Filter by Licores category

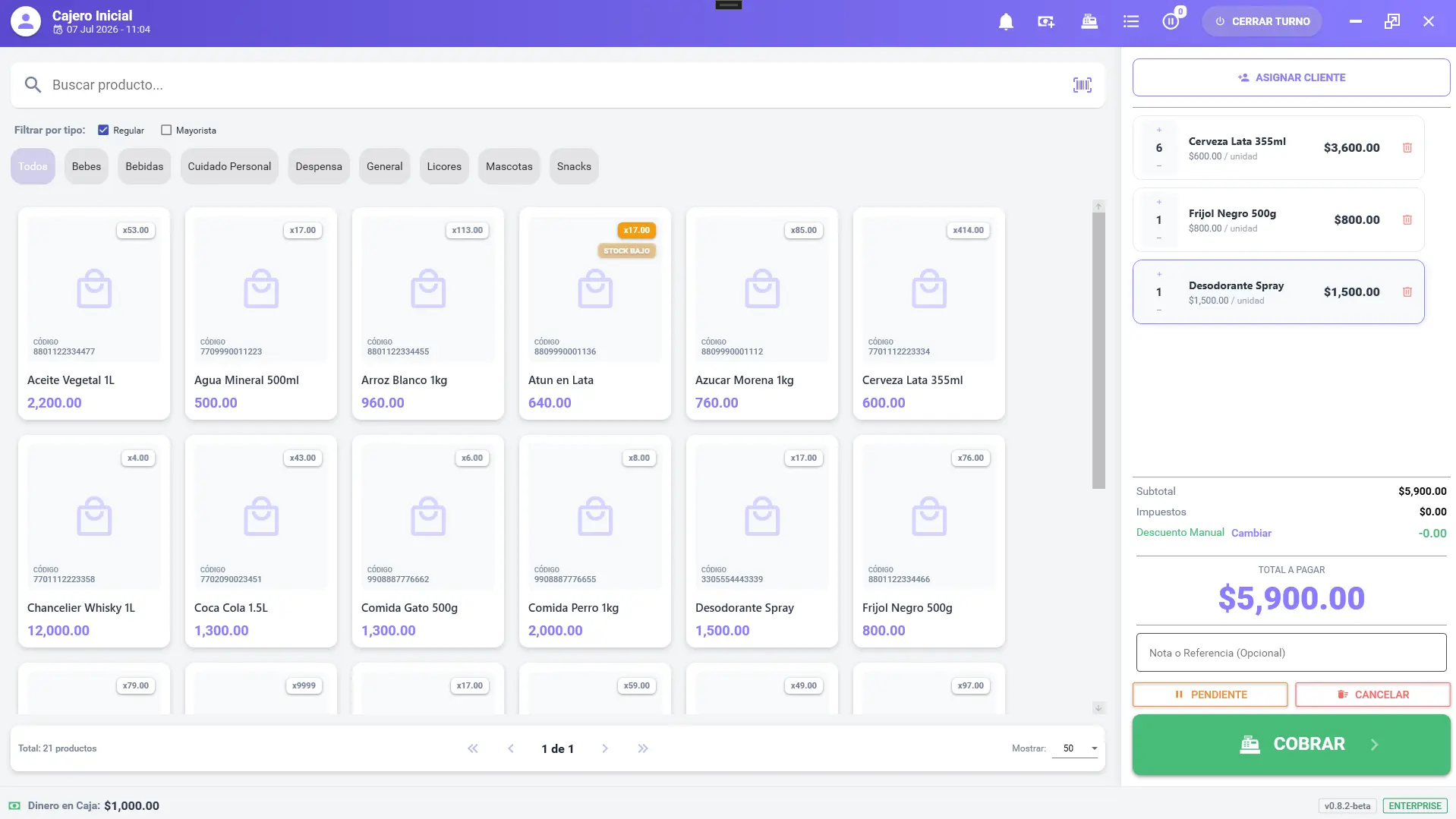tap(444, 166)
